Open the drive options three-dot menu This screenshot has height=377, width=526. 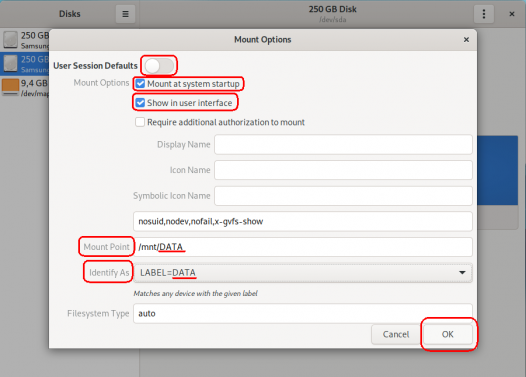[x=484, y=14]
